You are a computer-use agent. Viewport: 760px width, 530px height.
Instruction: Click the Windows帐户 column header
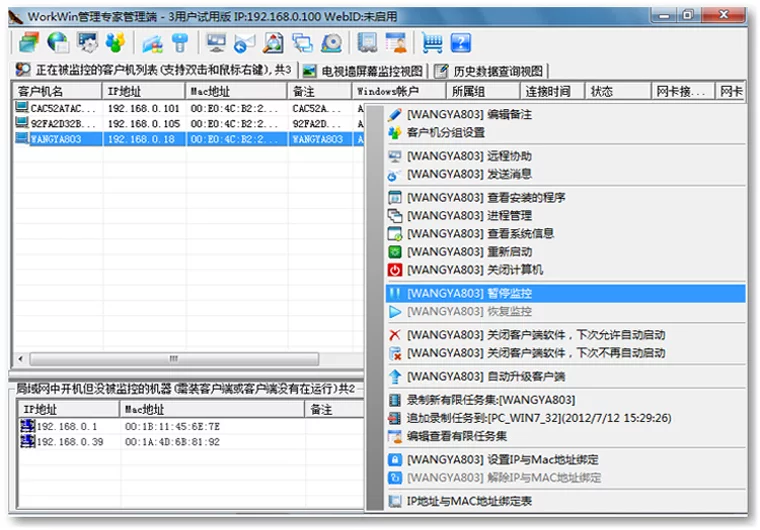[398, 91]
